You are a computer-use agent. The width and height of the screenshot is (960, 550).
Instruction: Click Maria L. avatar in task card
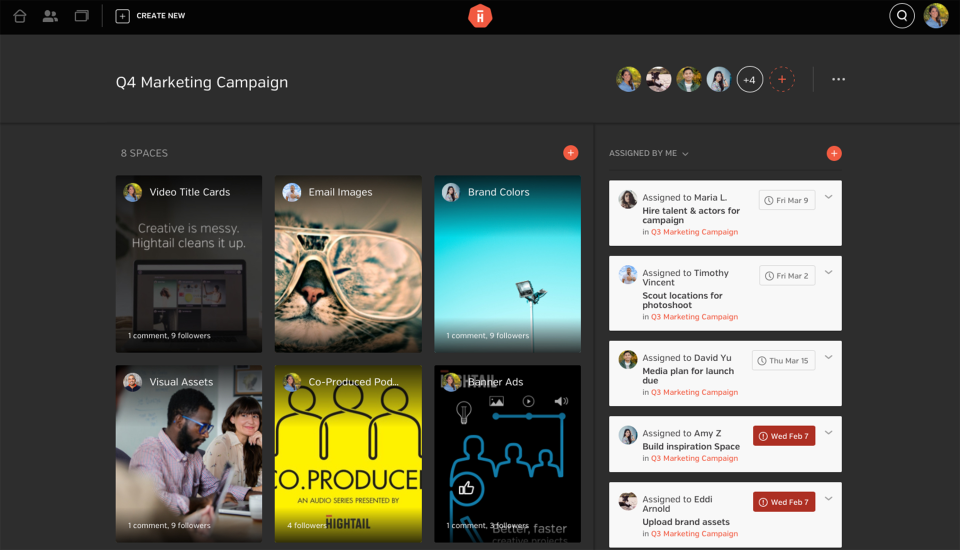coord(628,199)
